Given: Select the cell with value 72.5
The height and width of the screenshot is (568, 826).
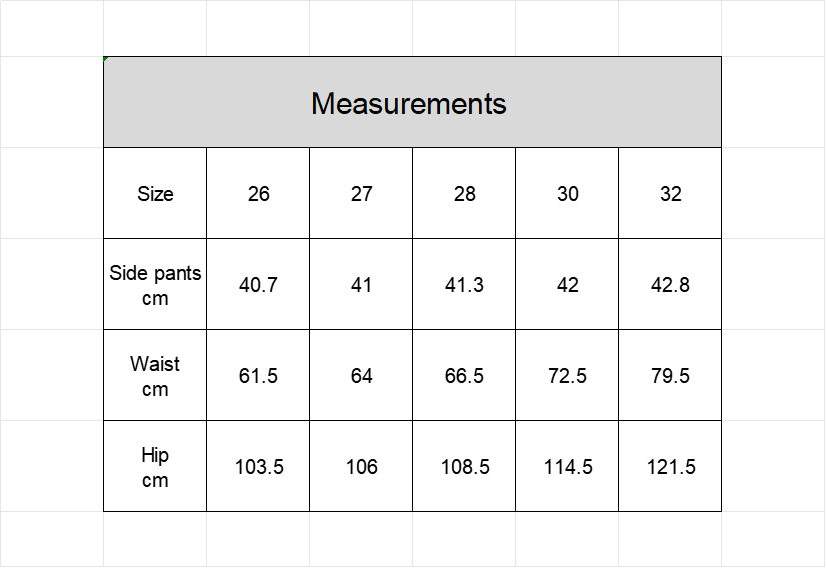Looking at the screenshot, I should click(x=567, y=376).
